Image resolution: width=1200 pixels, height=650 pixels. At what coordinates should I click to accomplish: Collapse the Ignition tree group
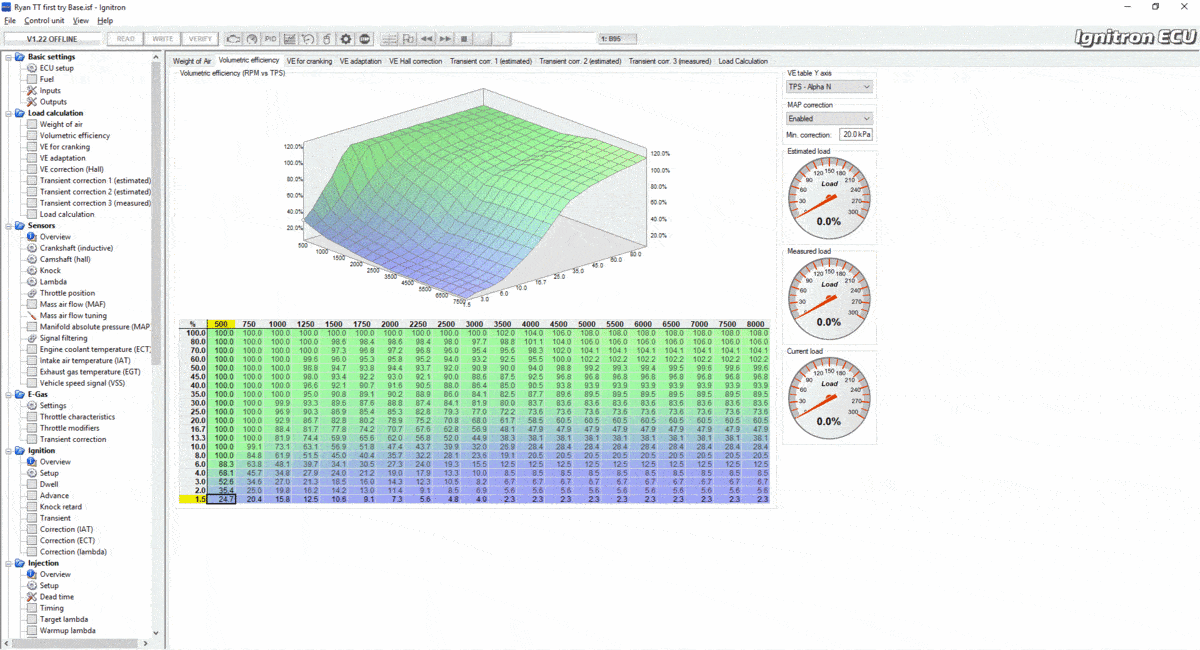tap(8, 451)
